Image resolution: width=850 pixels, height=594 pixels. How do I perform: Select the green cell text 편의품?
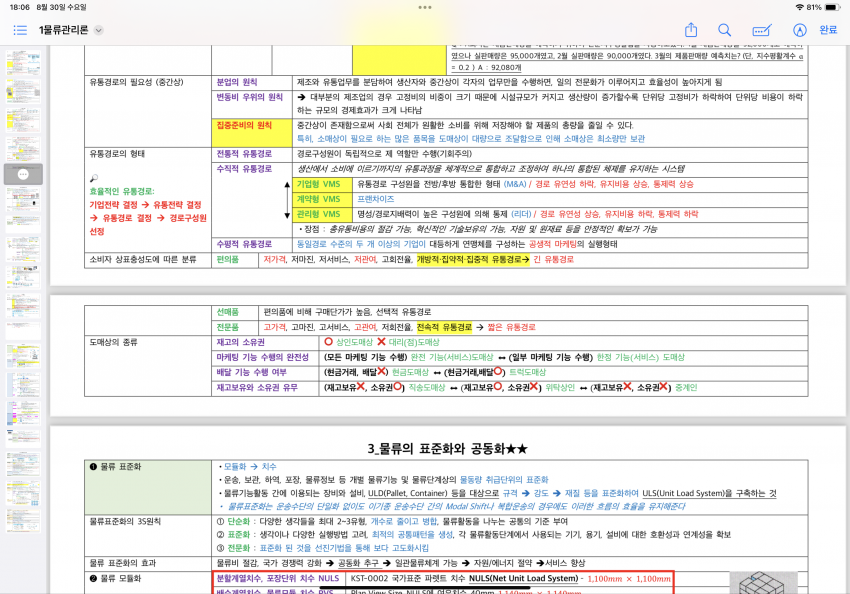coord(228,259)
